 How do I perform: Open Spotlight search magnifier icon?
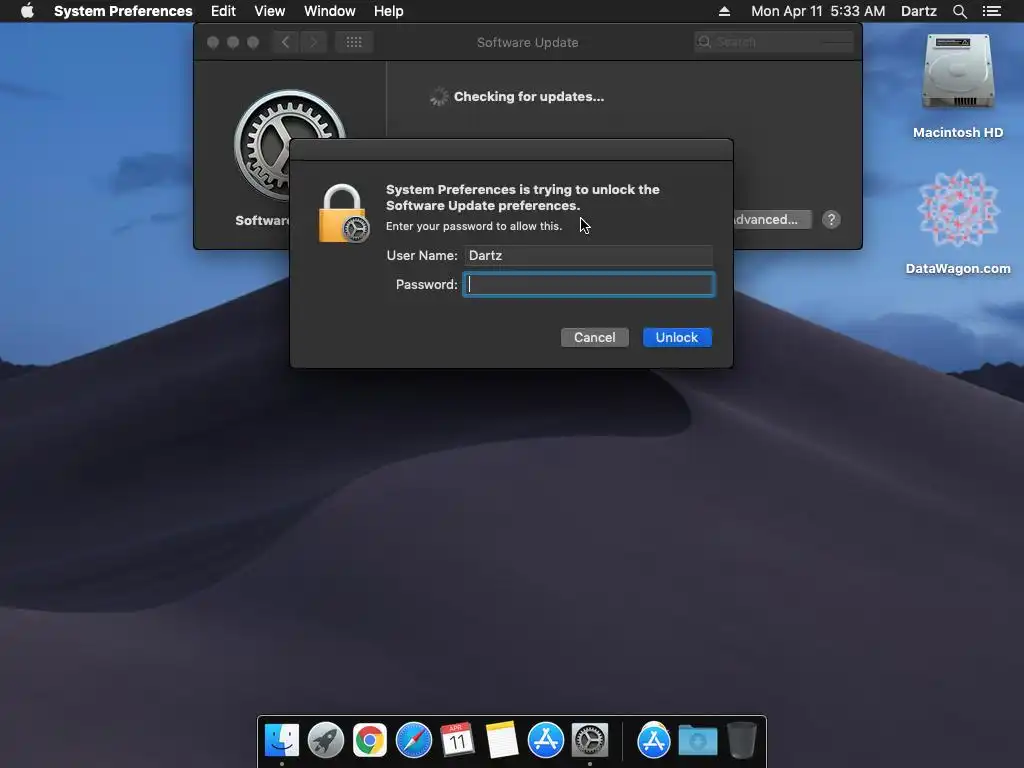[x=959, y=11]
